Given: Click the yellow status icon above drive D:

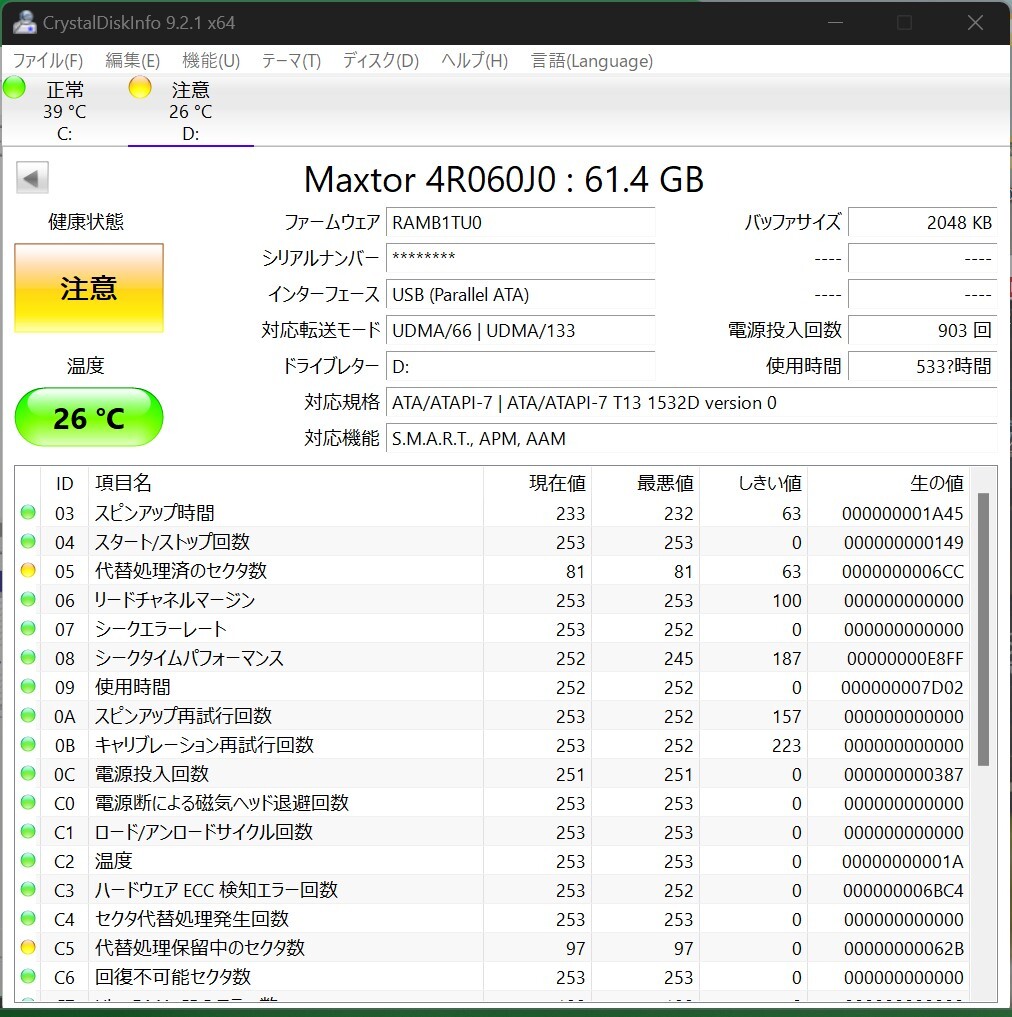Looking at the screenshot, I should tap(139, 88).
